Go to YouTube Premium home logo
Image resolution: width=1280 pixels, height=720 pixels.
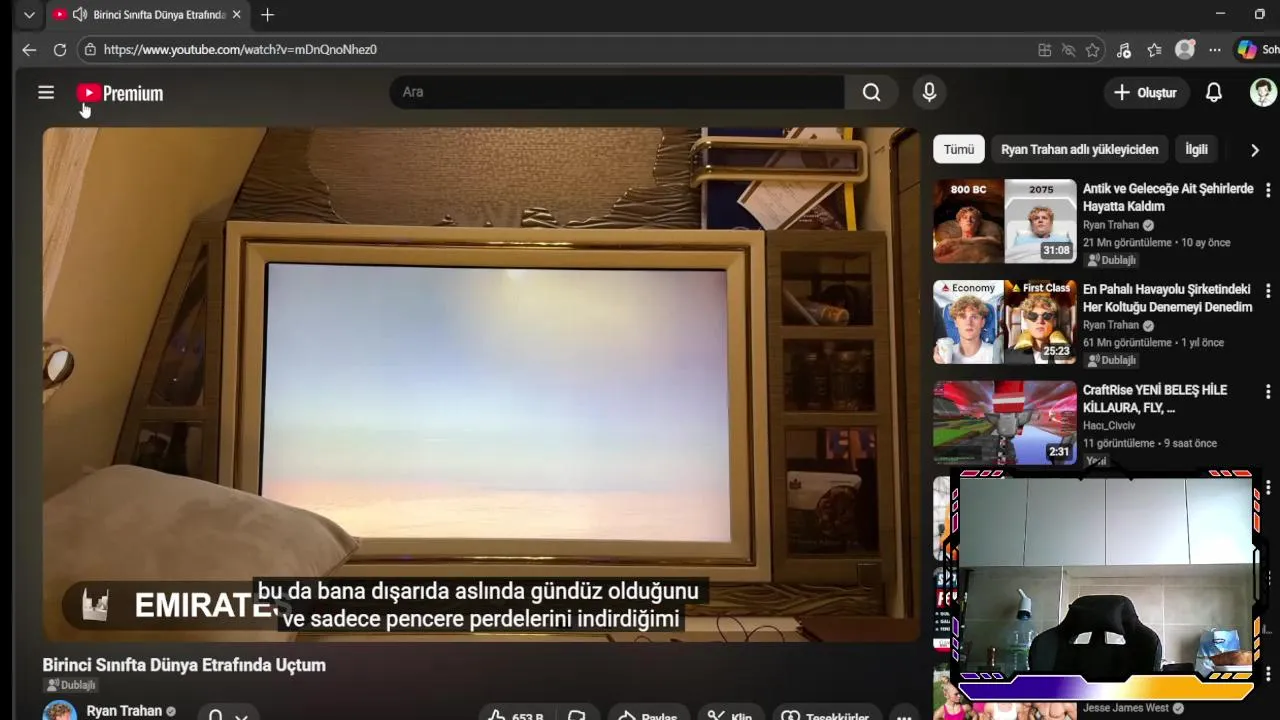click(x=120, y=93)
